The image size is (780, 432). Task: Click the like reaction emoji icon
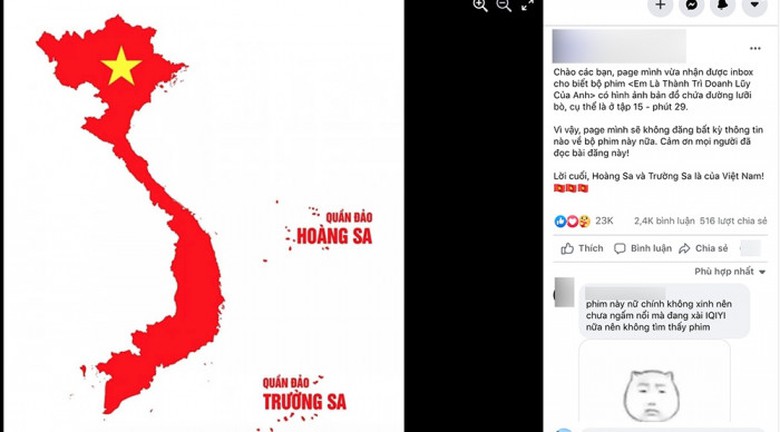tap(560, 221)
